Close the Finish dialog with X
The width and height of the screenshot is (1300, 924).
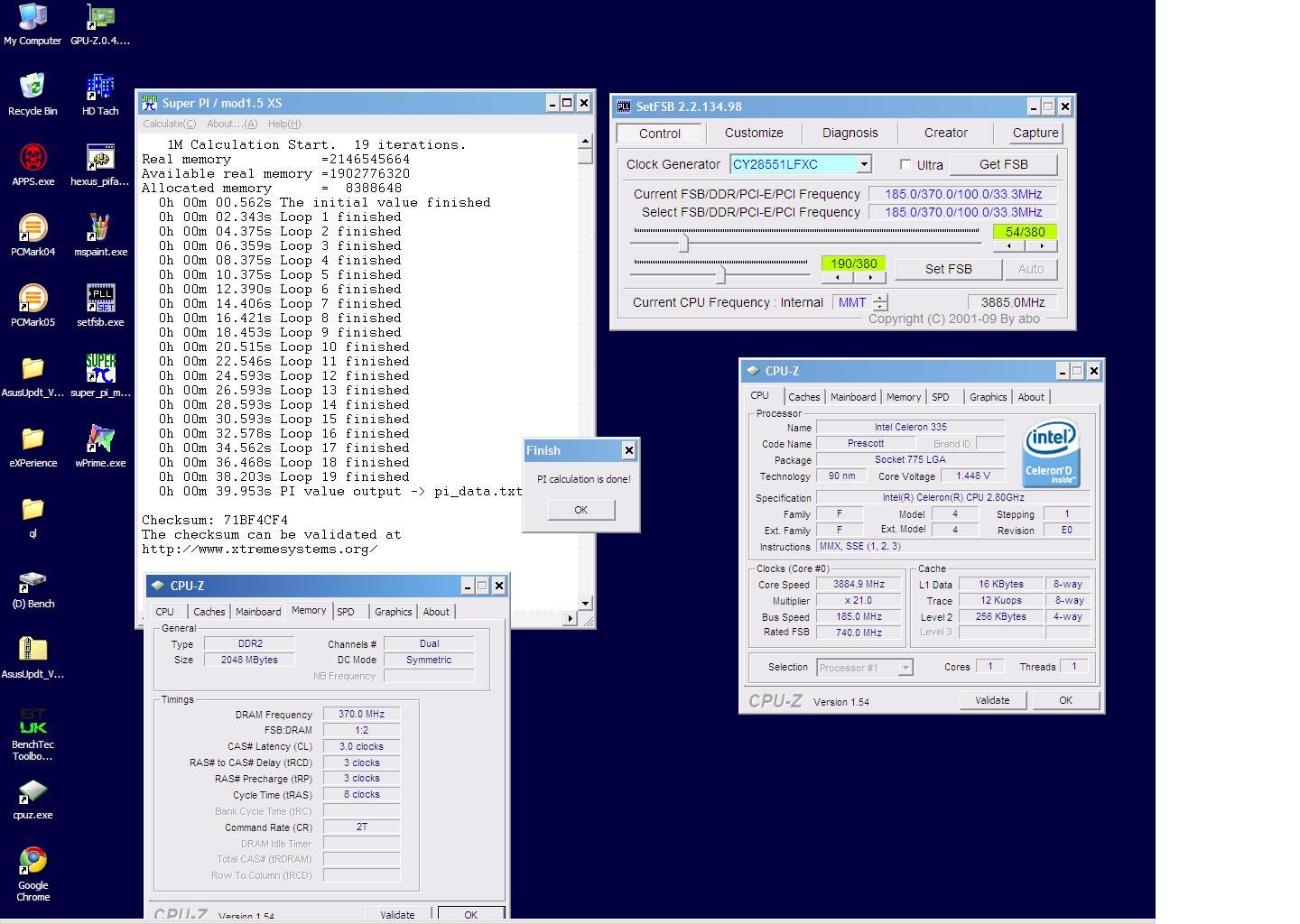pyautogui.click(x=629, y=450)
